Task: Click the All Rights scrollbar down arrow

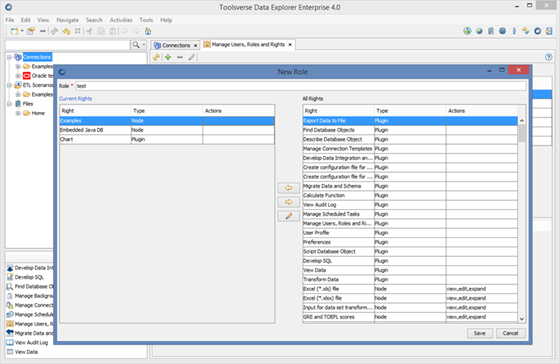Action: point(522,319)
